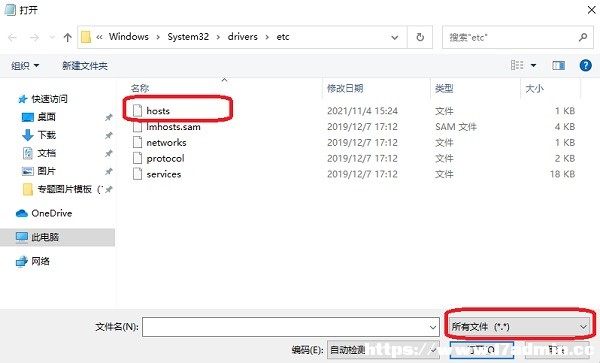Refresh the etc folder listing

420,37
